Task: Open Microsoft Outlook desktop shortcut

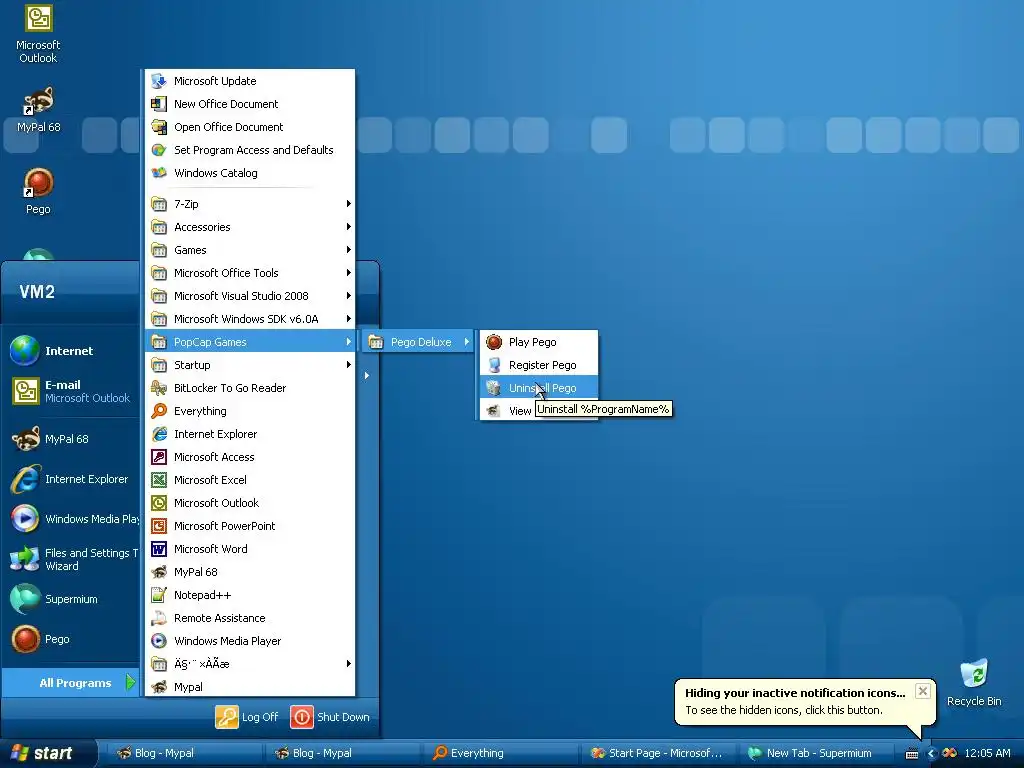Action: [x=38, y=34]
